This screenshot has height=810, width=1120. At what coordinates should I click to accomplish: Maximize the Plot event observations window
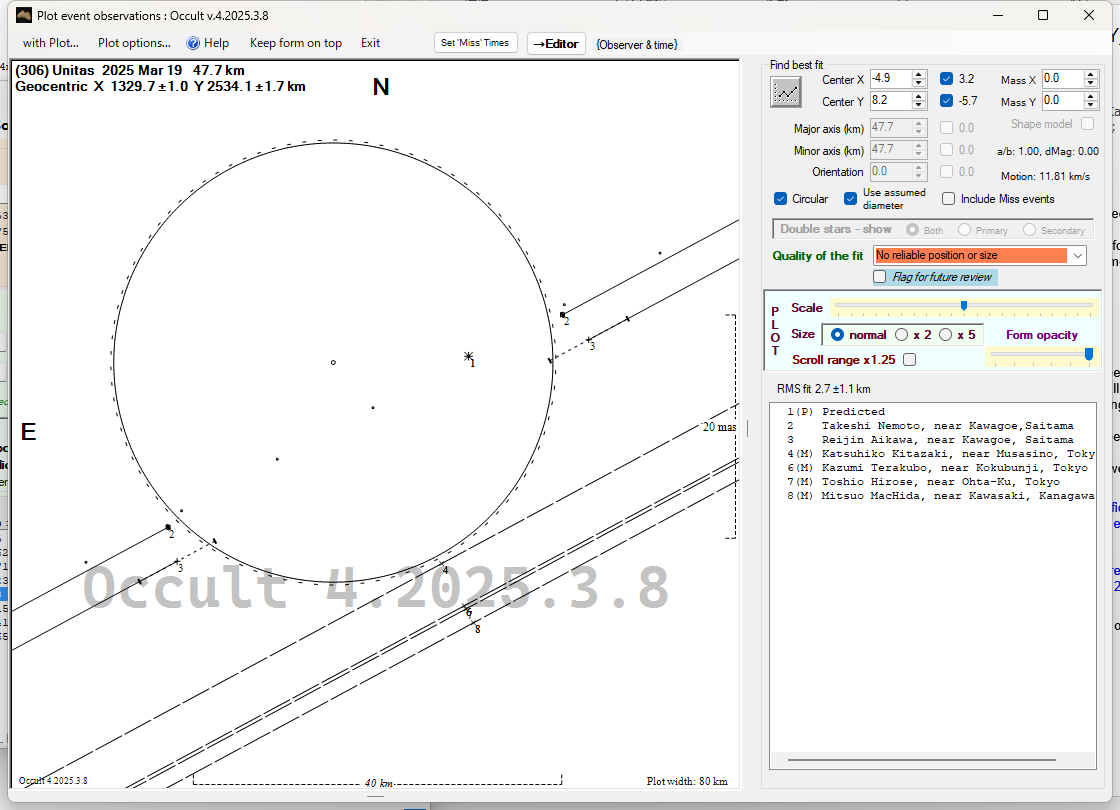(1043, 15)
